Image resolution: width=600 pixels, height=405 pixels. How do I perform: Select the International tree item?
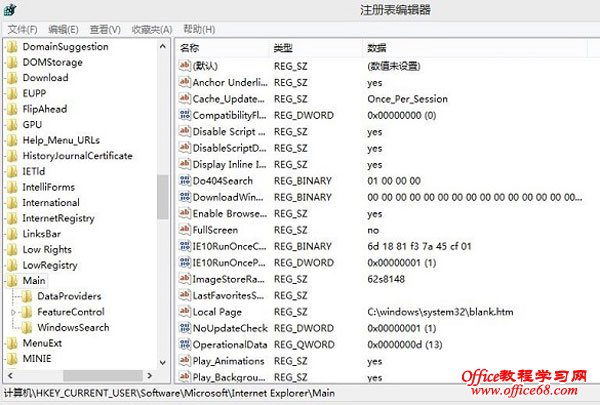click(x=51, y=203)
